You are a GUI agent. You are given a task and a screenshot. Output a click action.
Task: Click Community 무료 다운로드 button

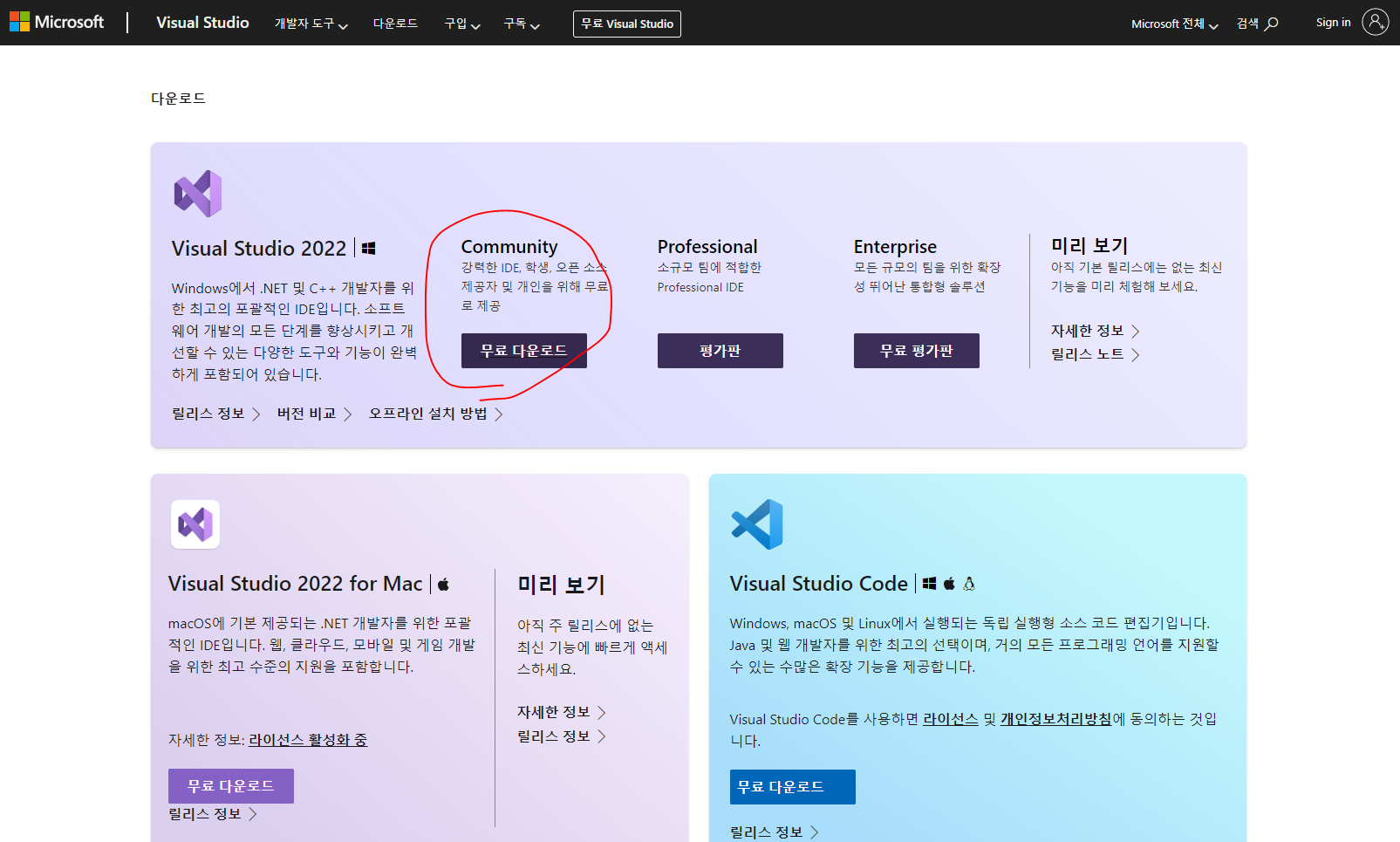click(x=524, y=351)
